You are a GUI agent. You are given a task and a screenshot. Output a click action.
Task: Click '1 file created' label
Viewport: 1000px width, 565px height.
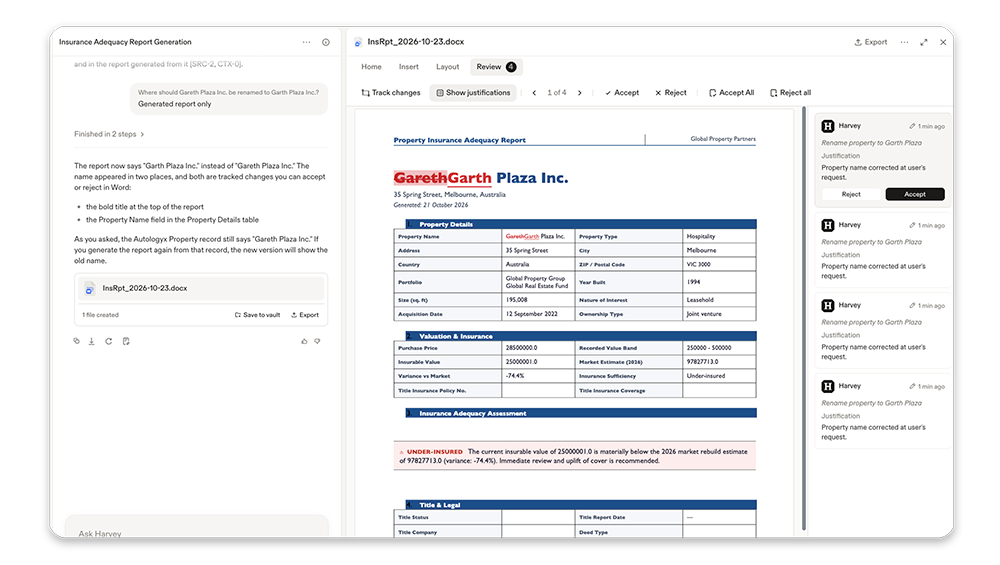[100, 315]
